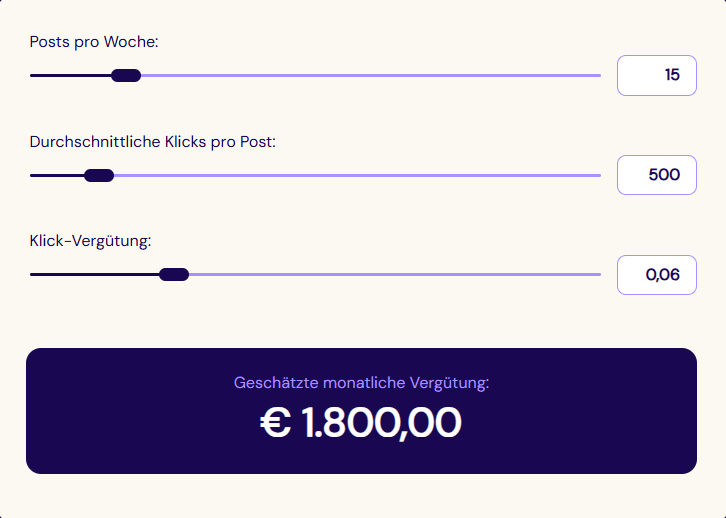The height and width of the screenshot is (518, 726).
Task: Set clicks-per-post slider to far left end
Action: pyautogui.click(x=32, y=175)
